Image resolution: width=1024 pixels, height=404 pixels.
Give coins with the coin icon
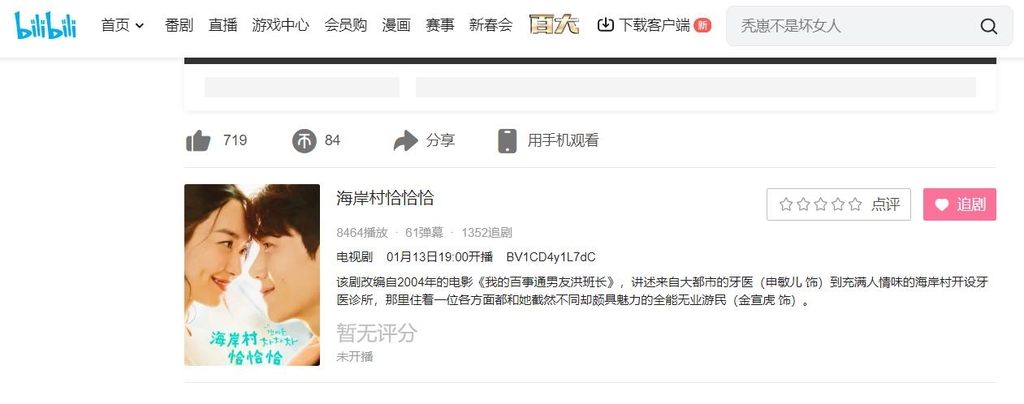(x=304, y=141)
